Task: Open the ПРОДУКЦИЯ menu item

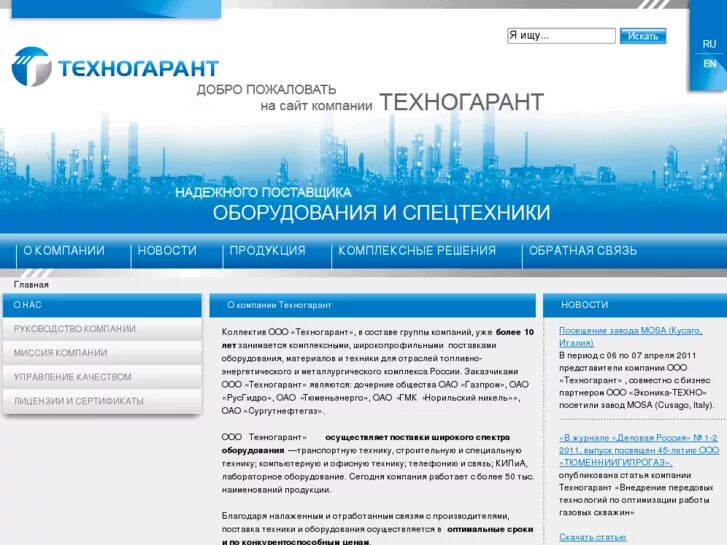Action: coord(268,251)
